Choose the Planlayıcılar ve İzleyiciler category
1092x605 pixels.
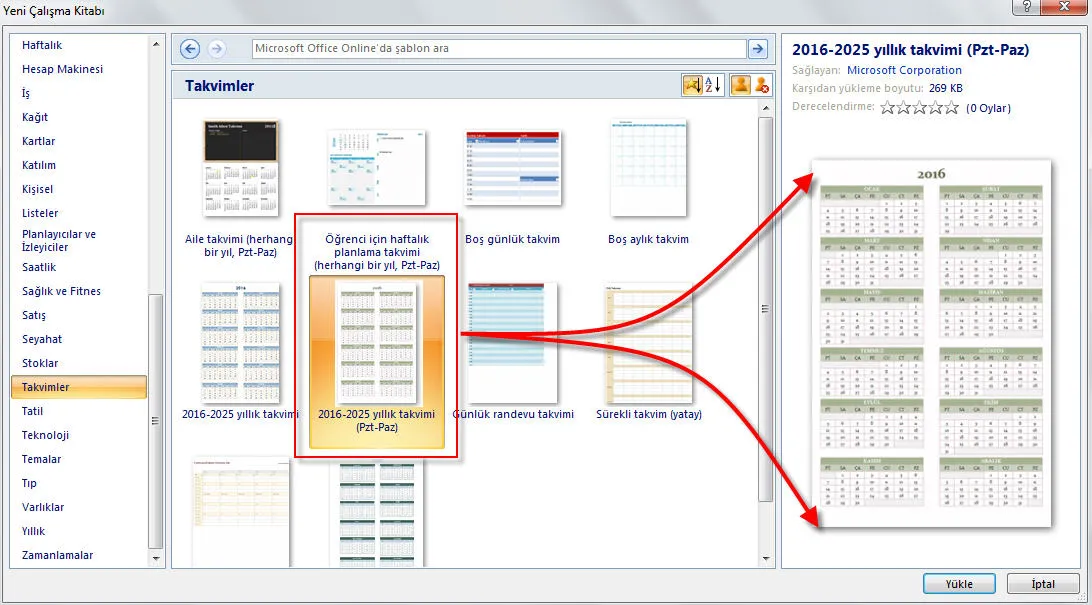pos(59,241)
